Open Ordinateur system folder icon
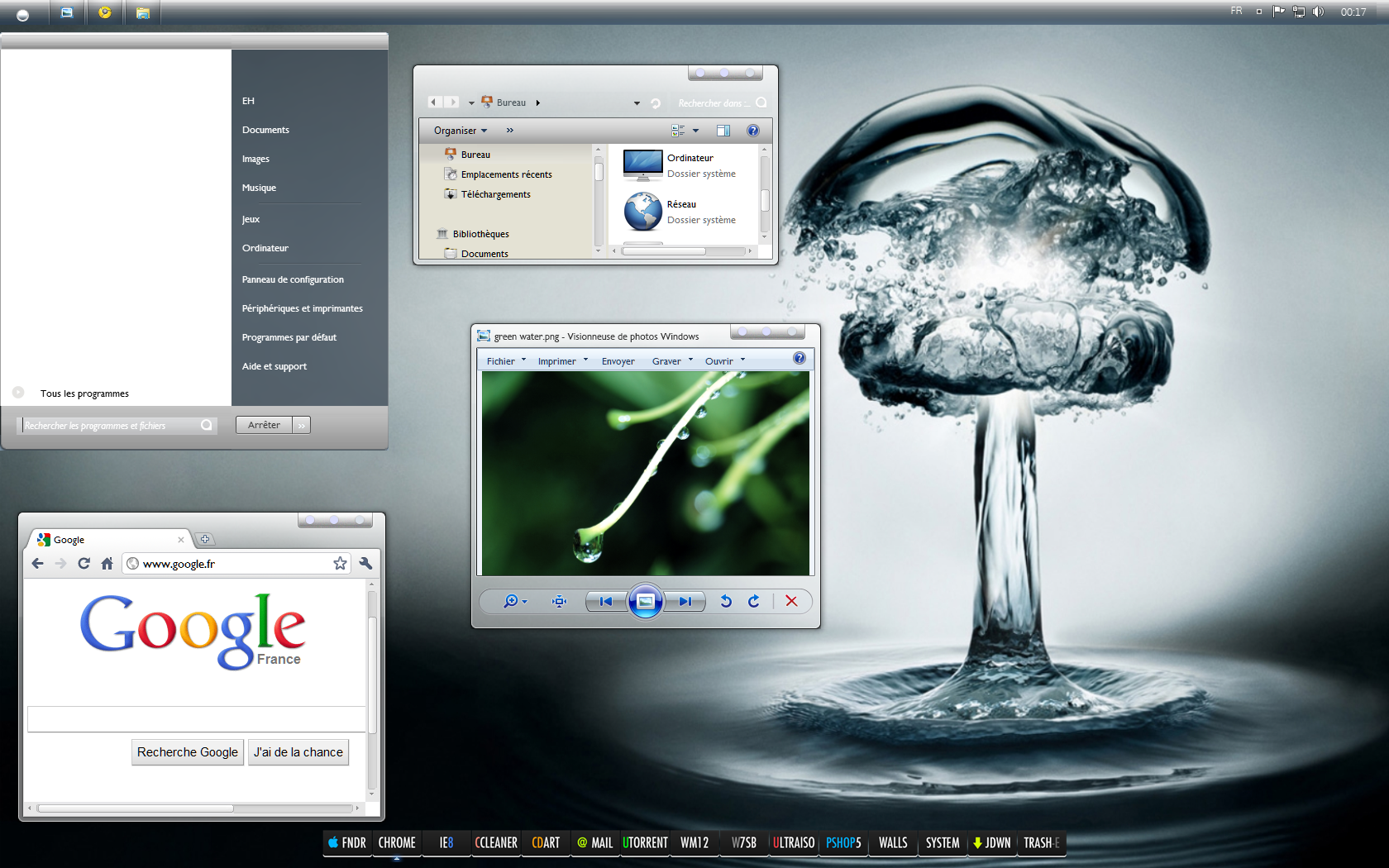This screenshot has height=868, width=1389. [643, 165]
